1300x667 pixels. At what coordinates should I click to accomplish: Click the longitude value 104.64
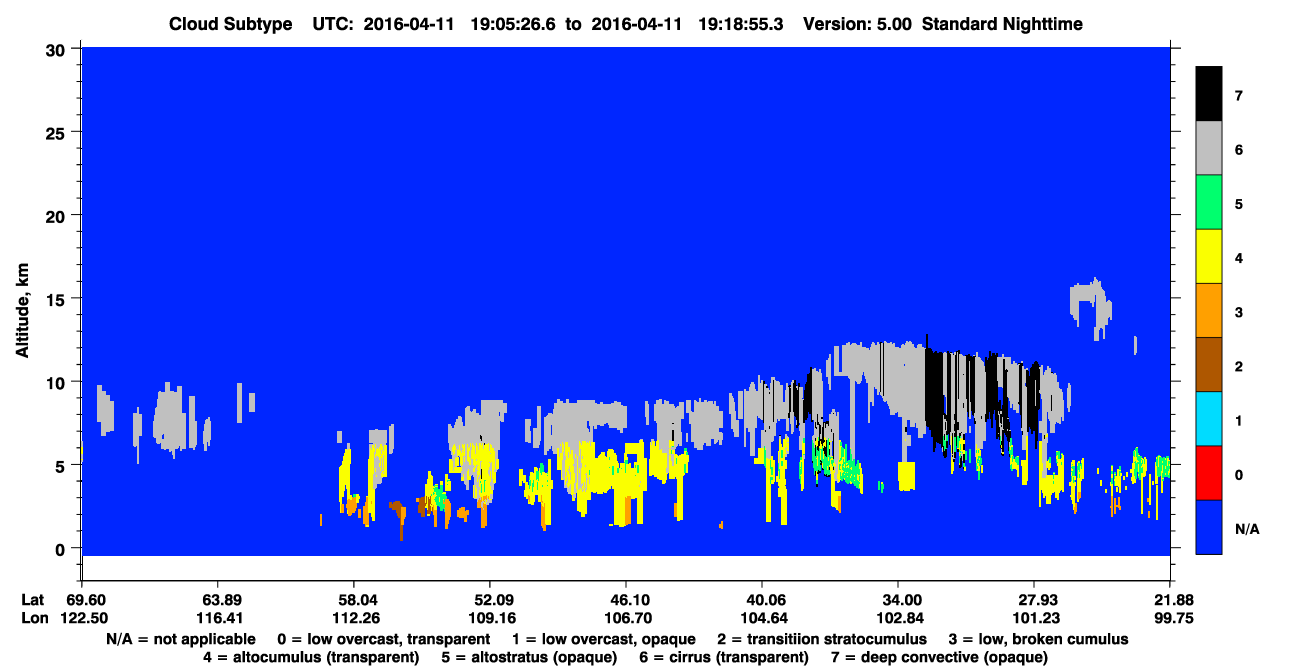point(762,618)
